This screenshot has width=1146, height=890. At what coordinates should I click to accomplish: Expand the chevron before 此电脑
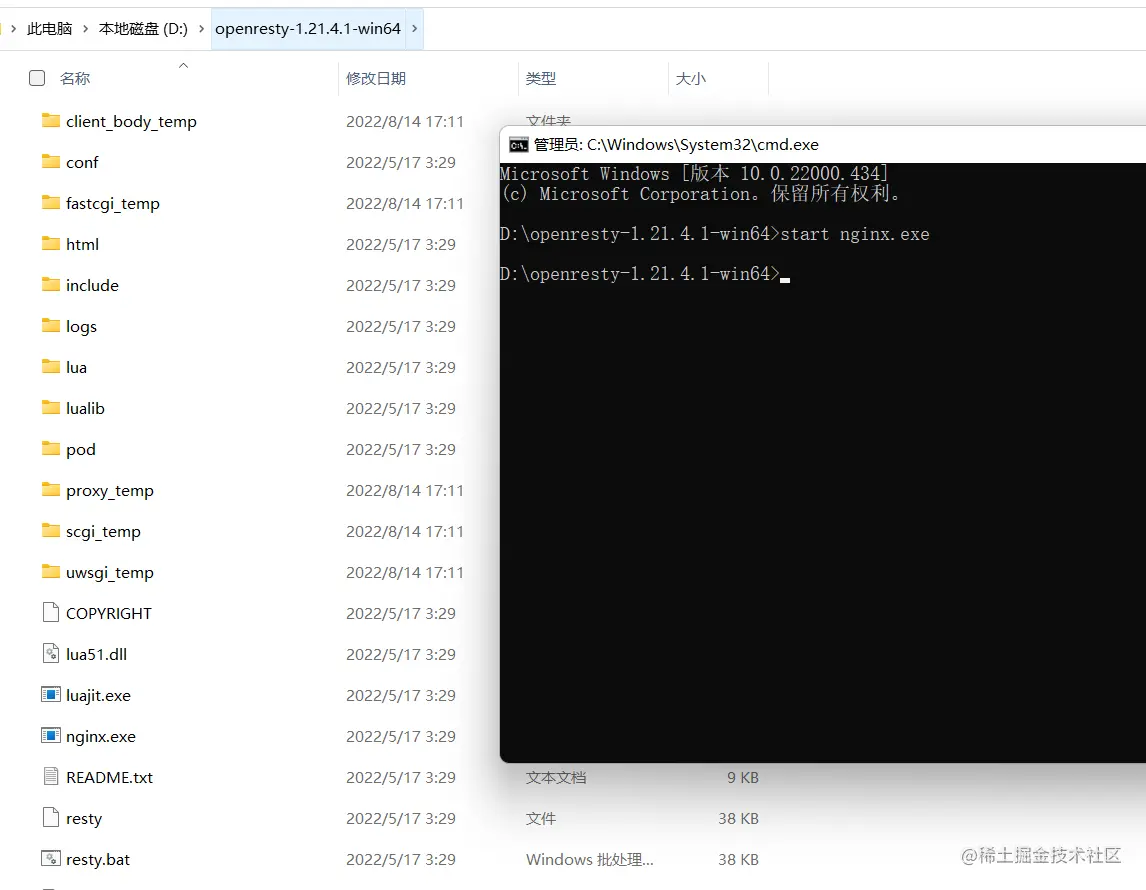pos(13,28)
